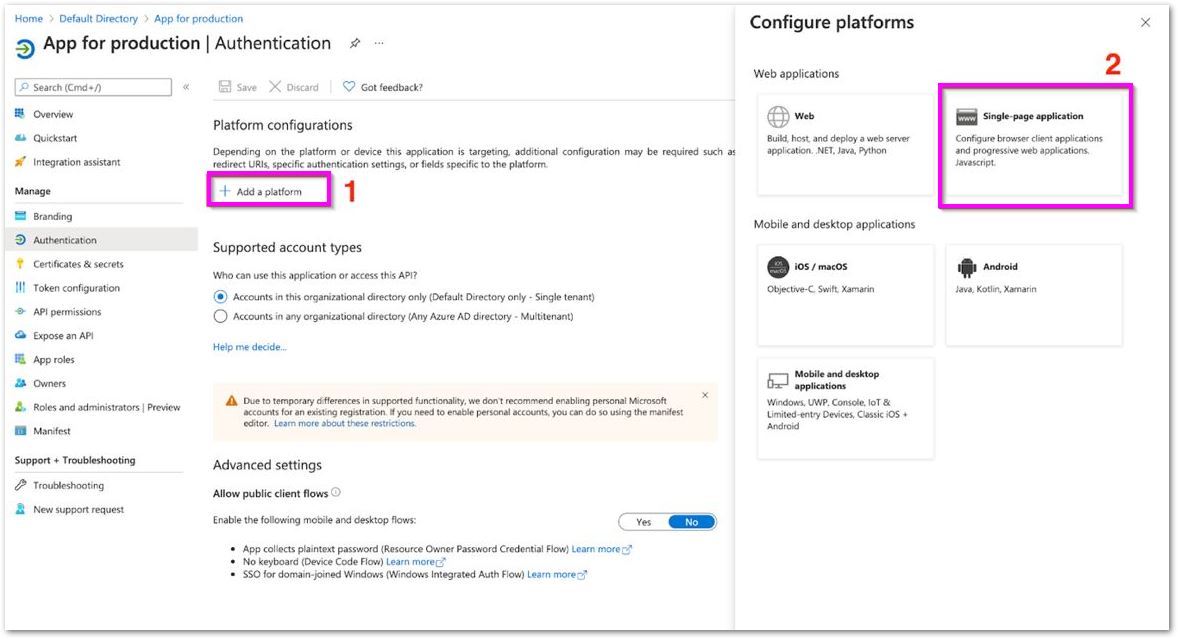Open App roles page
Screen dimensions: 1178x639
click(54, 360)
